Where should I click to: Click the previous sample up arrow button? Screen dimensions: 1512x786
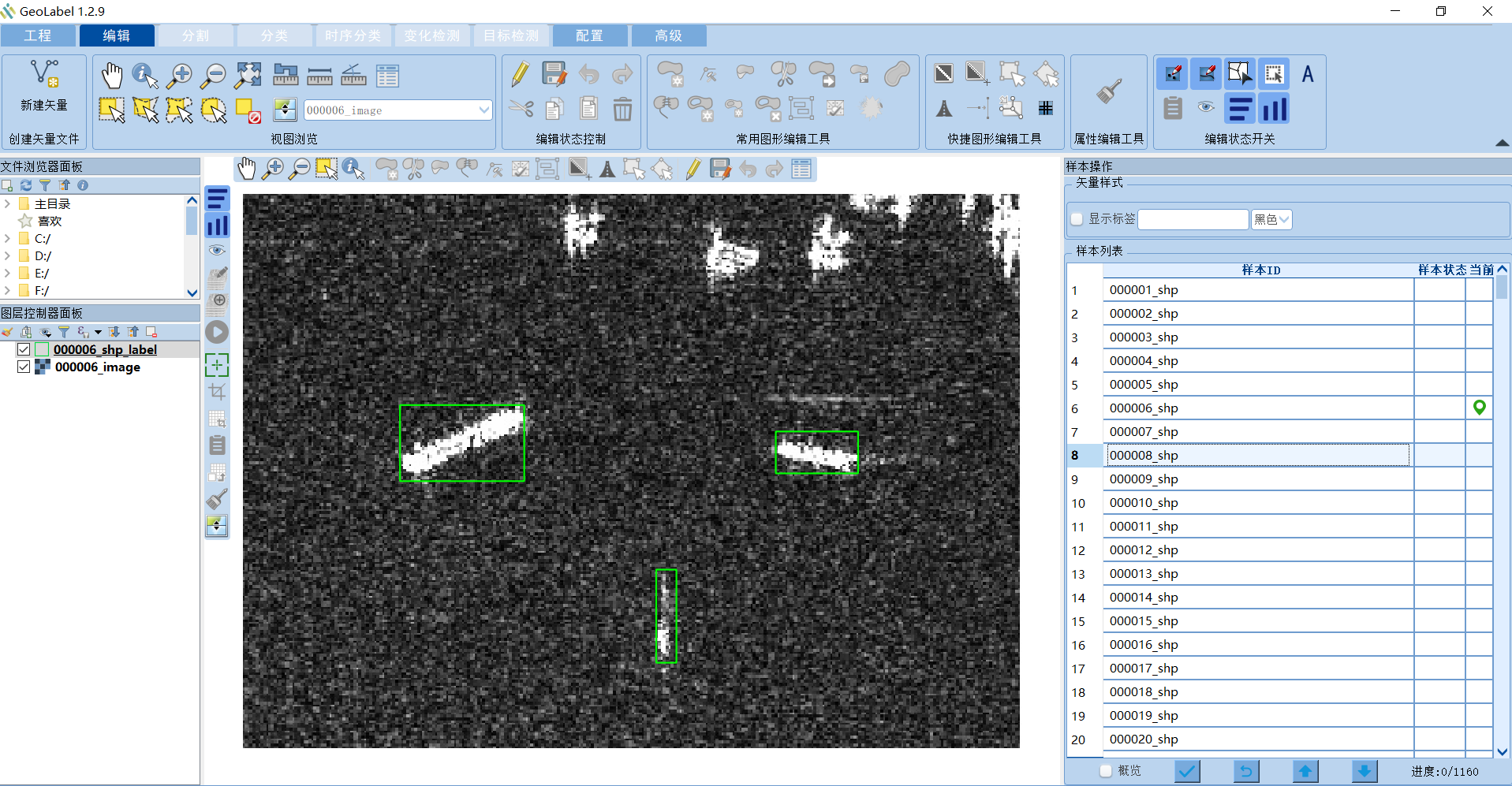[x=1305, y=770]
